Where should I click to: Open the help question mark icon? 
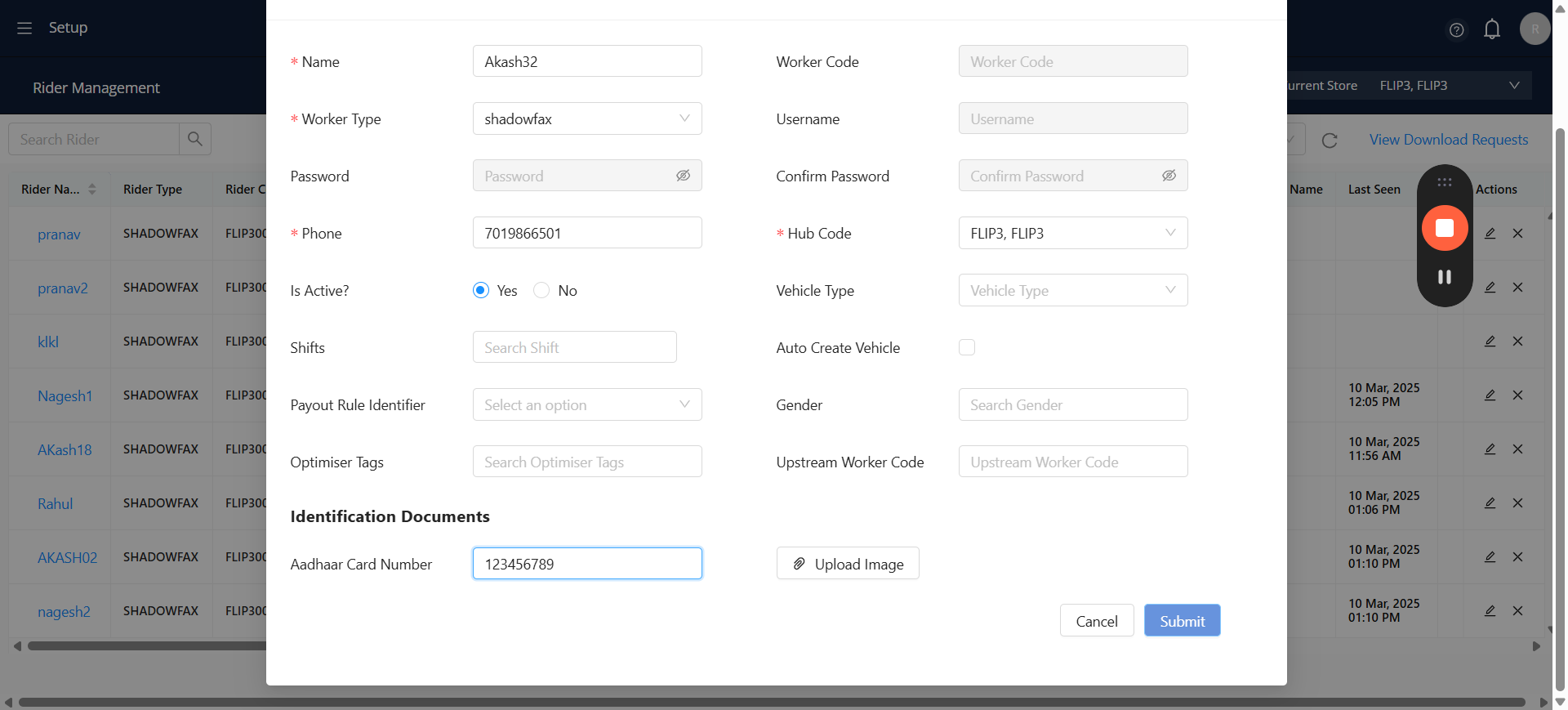(1456, 30)
